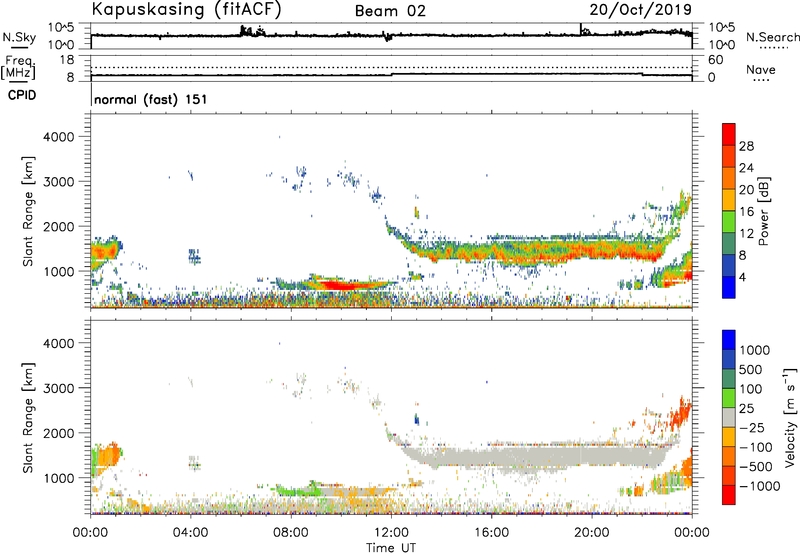This screenshot has height=554, width=800.
Task: Click the Nave legend label
Action: 761,69
